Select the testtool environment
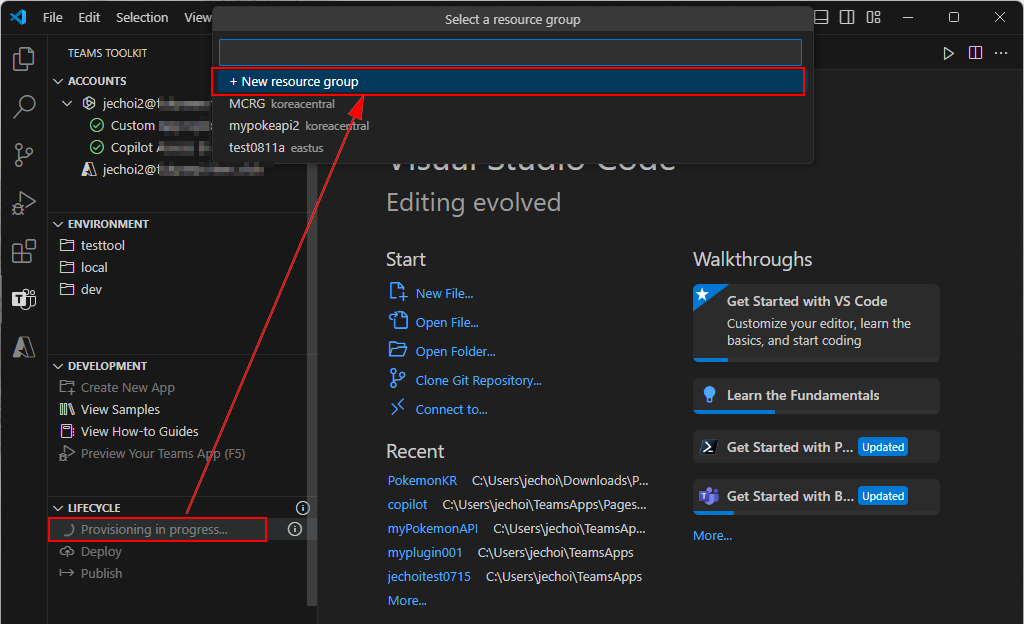 [103, 245]
